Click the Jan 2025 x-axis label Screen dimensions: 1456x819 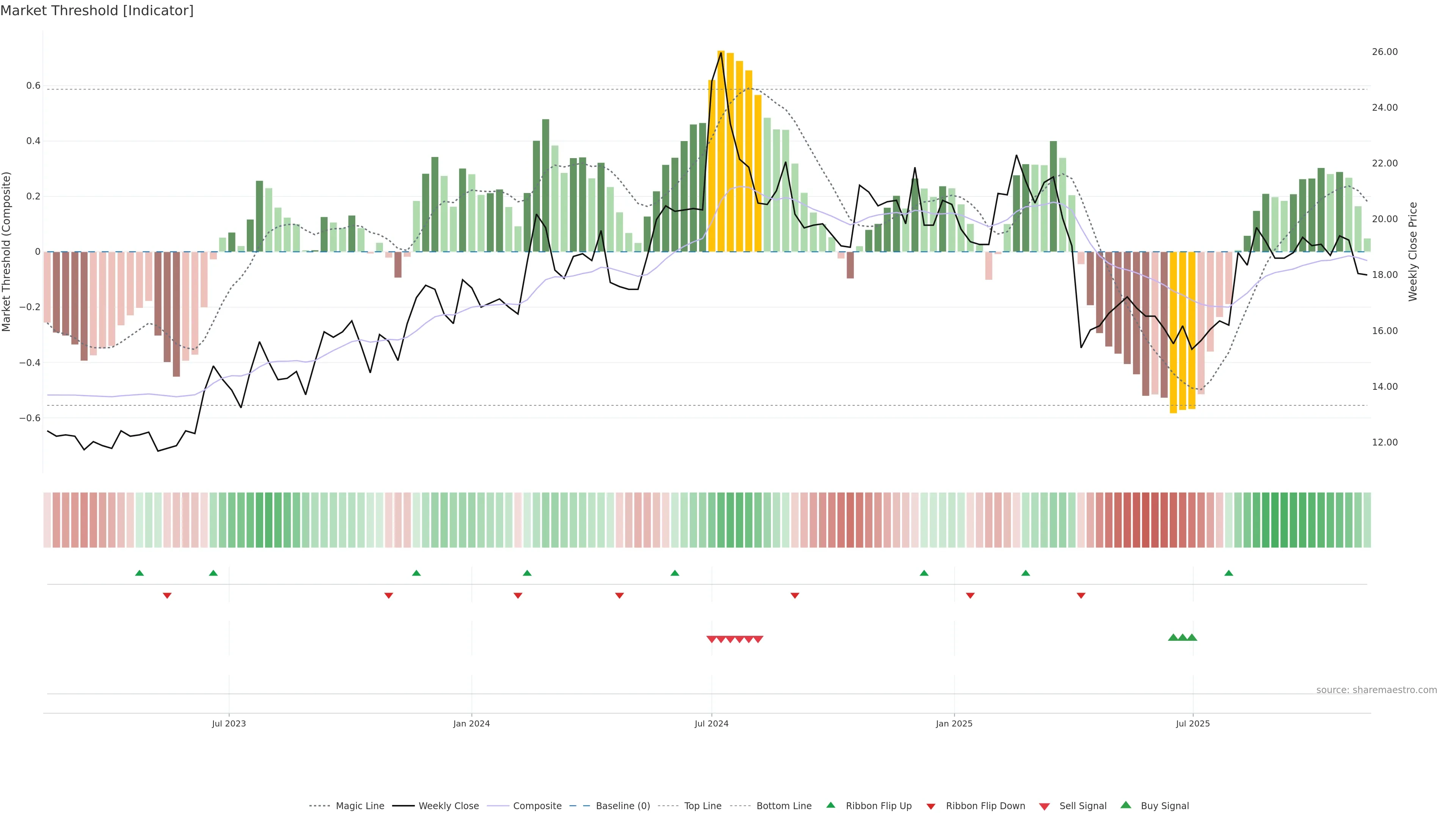[x=954, y=723]
